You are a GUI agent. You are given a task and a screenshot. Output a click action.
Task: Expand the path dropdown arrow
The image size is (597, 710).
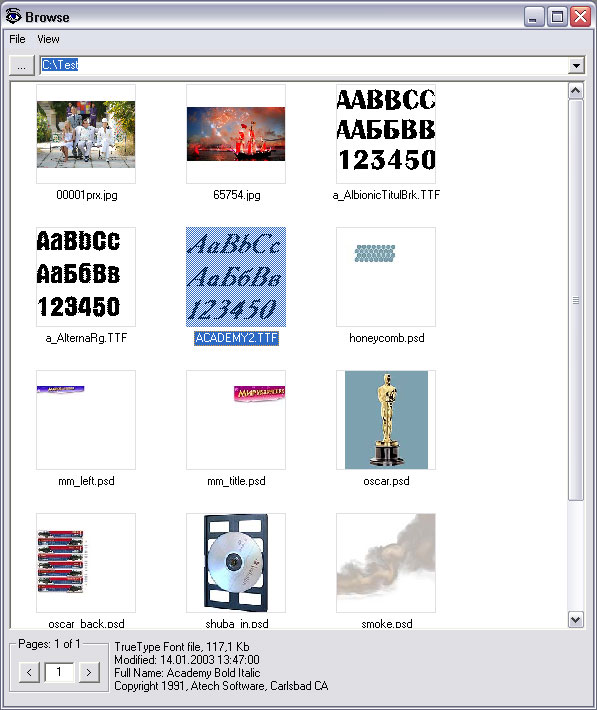pyautogui.click(x=576, y=66)
